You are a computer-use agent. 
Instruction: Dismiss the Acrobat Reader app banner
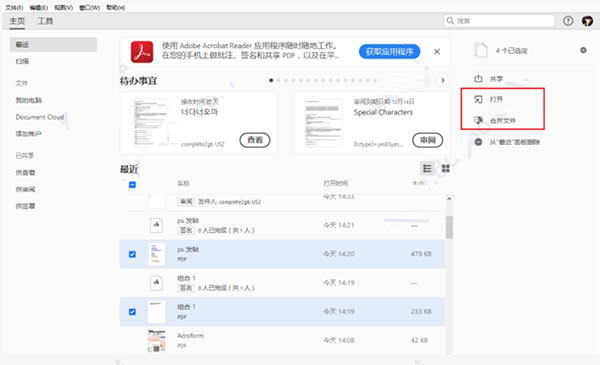click(x=437, y=51)
